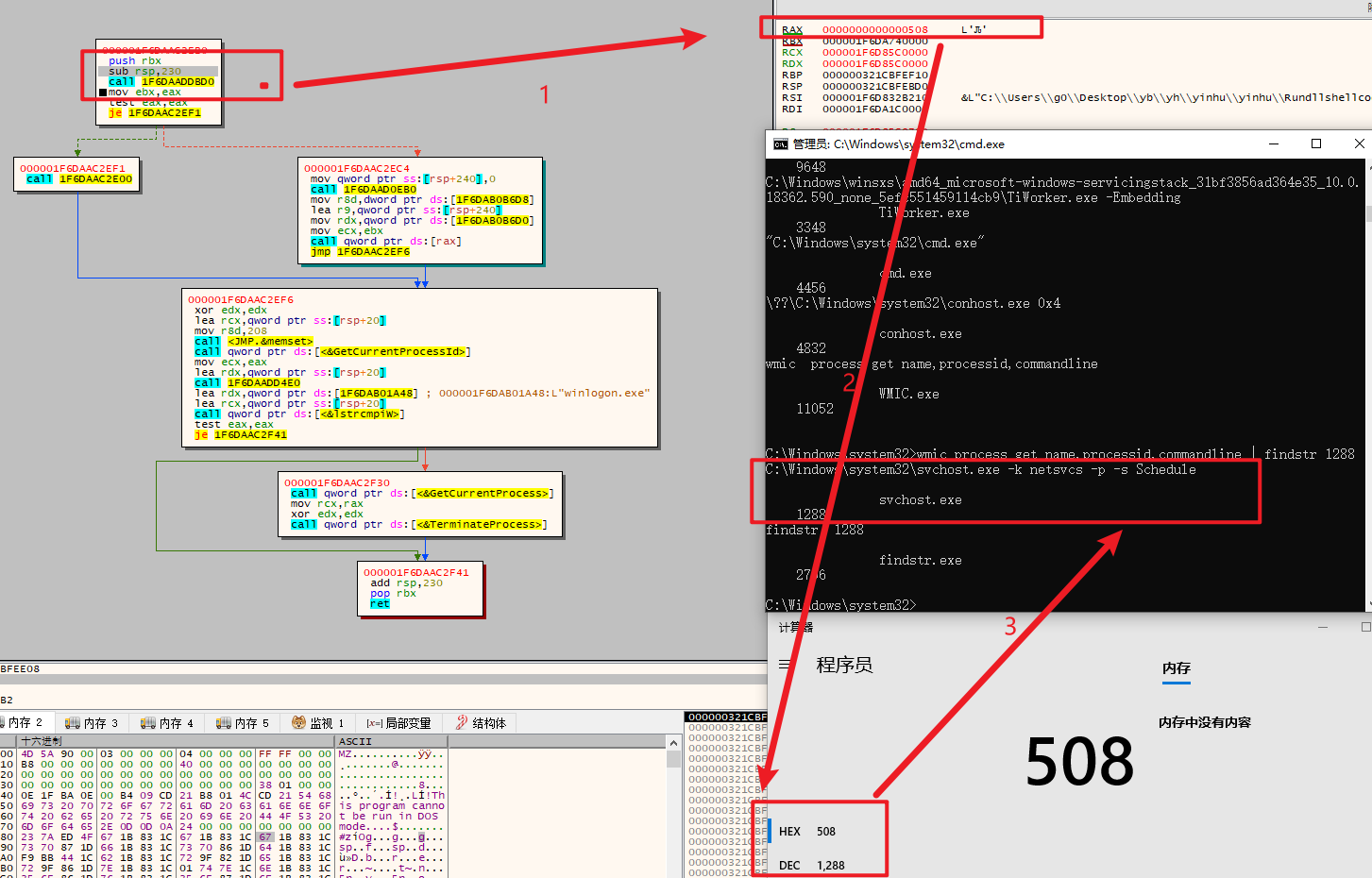Screen dimensions: 1372x878
Task: Select the RDX register row value
Action: click(875, 64)
